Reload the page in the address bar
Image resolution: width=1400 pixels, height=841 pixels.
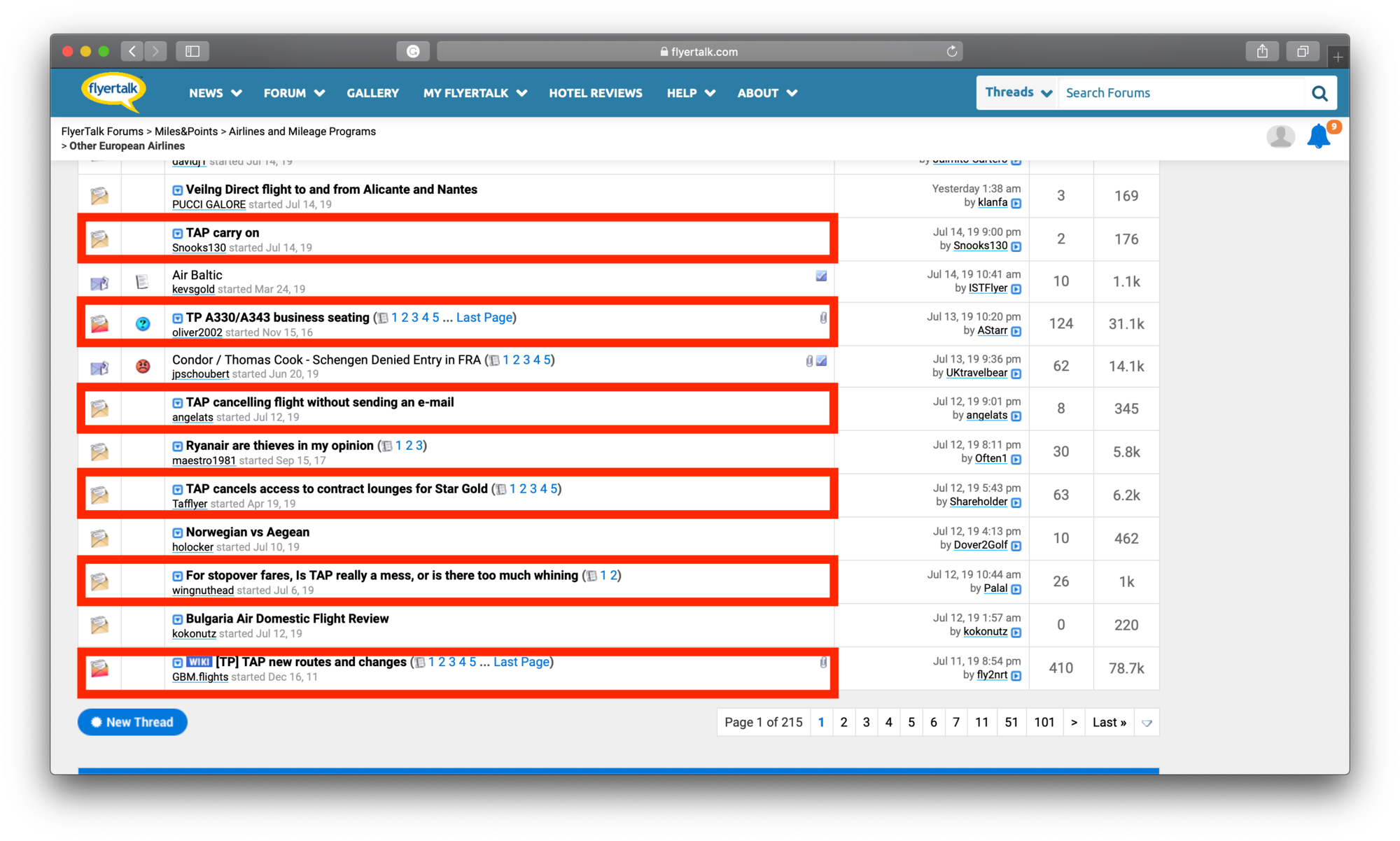(x=952, y=51)
